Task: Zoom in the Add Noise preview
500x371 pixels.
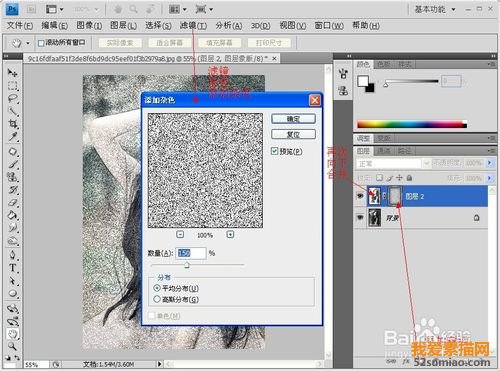Action: point(230,235)
